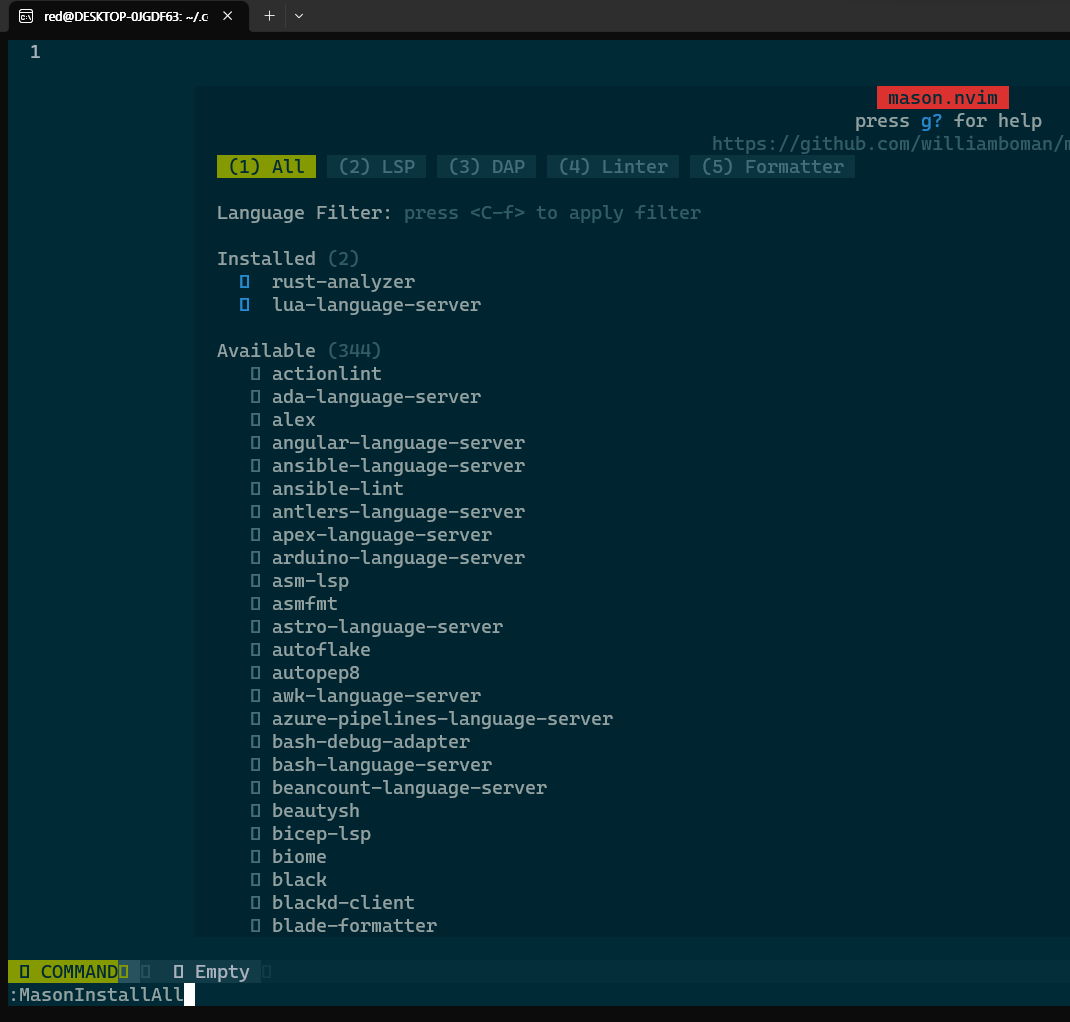1070x1022 pixels.
Task: Select the blackd-client package
Action: (343, 903)
